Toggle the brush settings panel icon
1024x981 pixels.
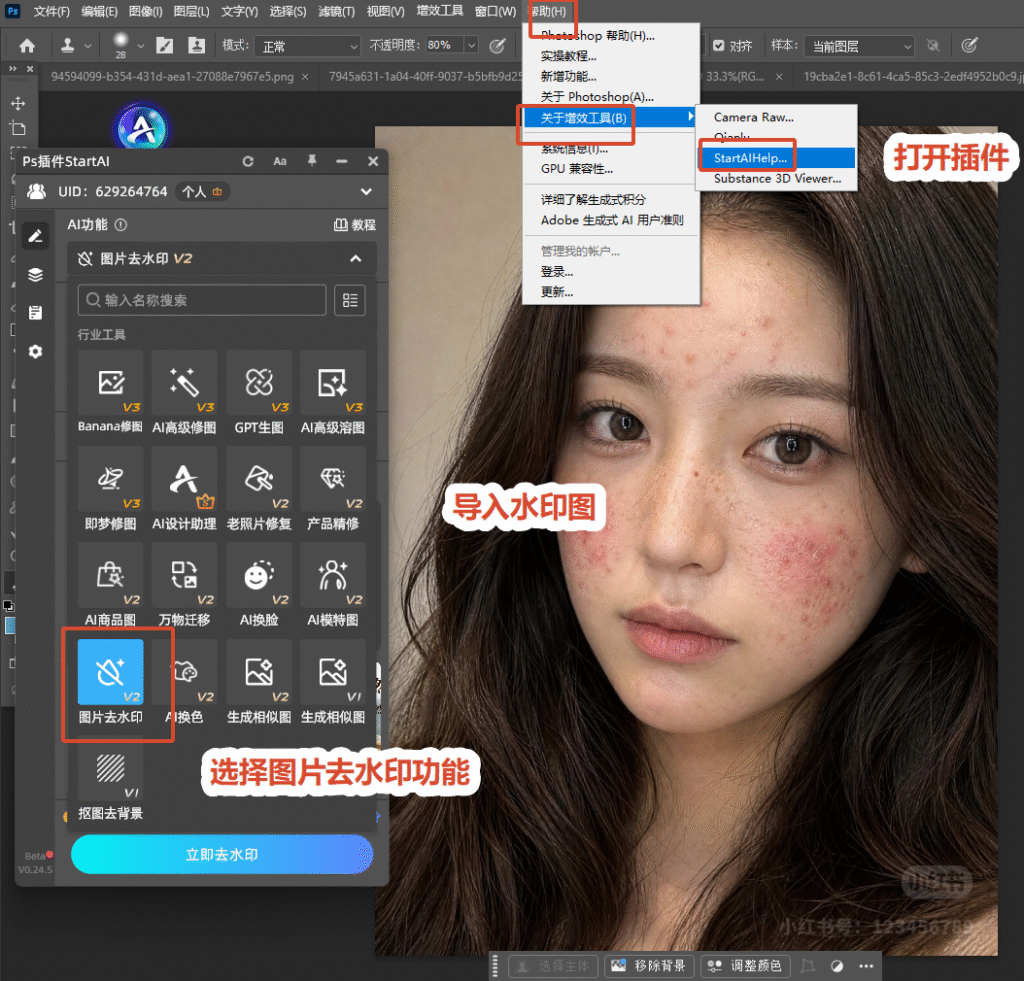(165, 46)
